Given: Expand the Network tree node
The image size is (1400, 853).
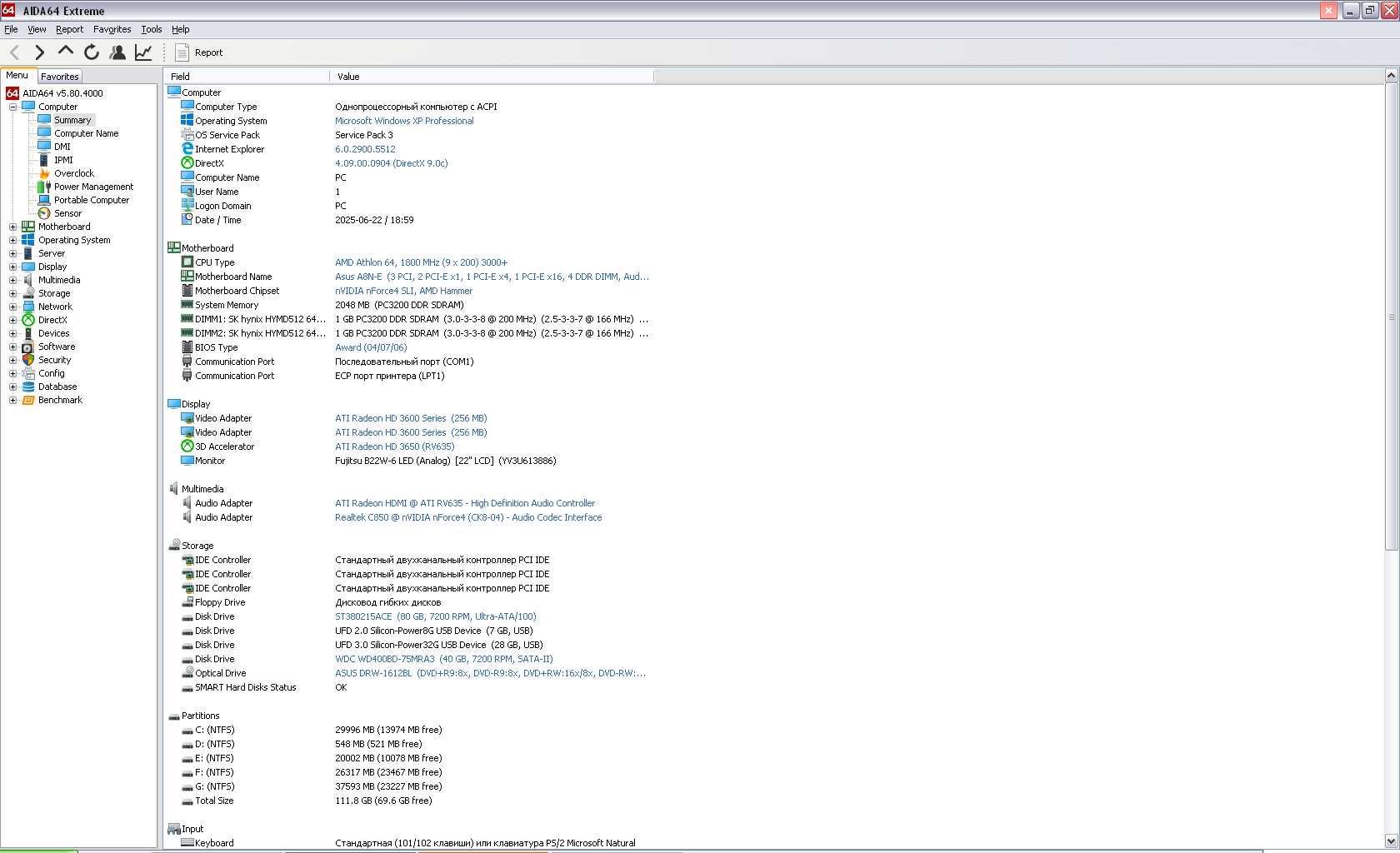Looking at the screenshot, I should point(12,307).
